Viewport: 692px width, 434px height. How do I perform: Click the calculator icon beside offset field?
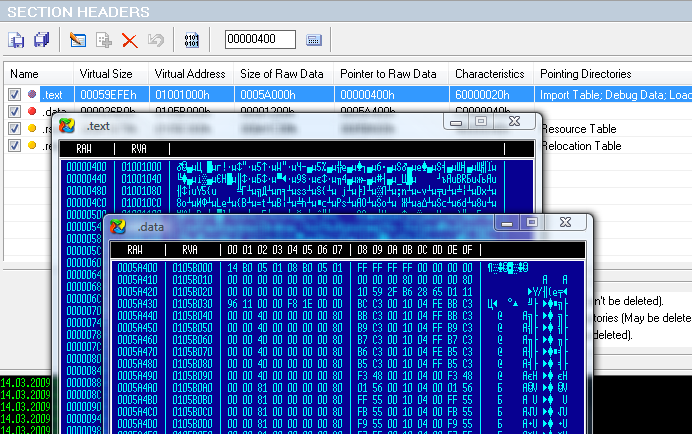[x=314, y=40]
